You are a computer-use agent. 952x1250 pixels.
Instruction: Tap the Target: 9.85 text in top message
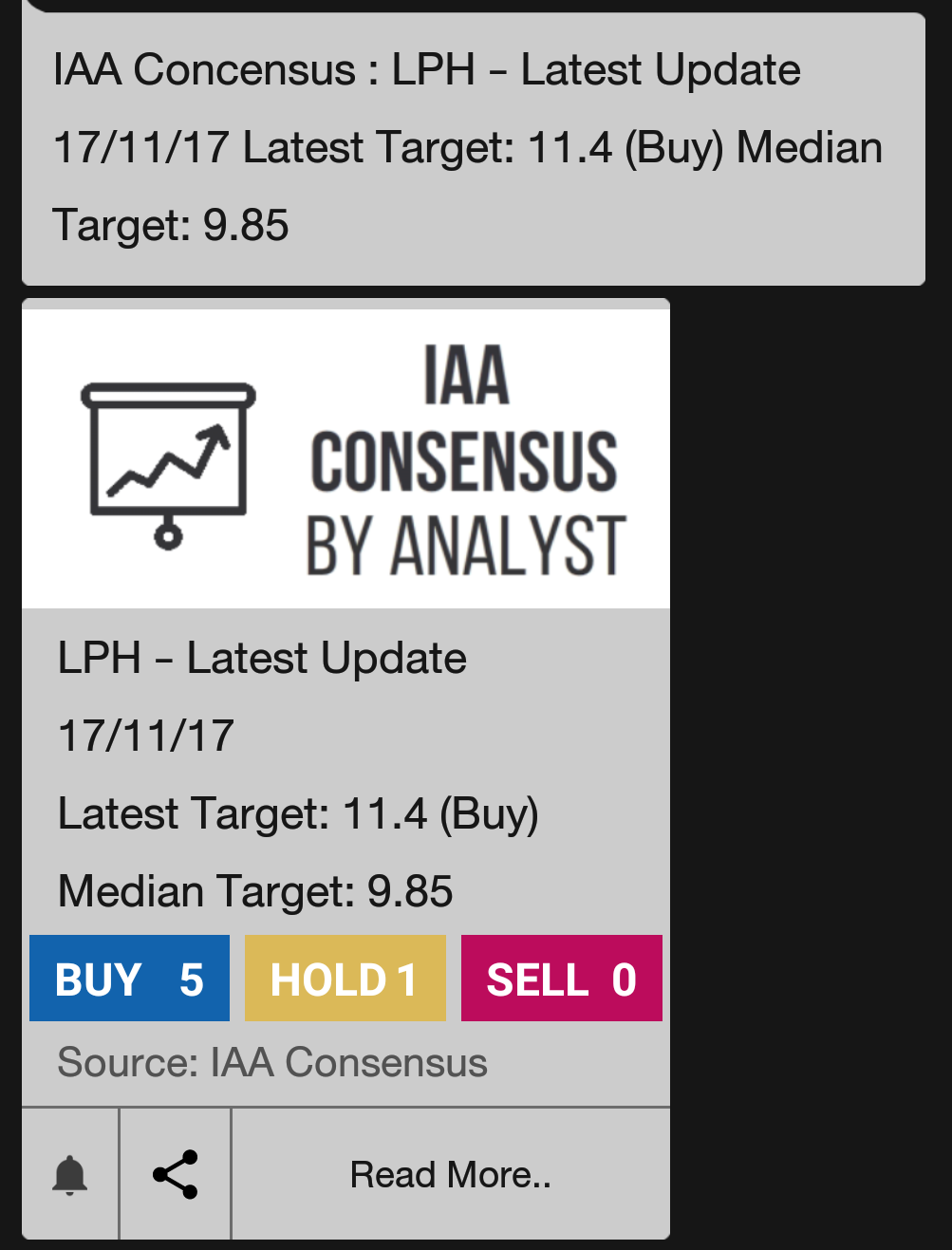pyautogui.click(x=171, y=226)
